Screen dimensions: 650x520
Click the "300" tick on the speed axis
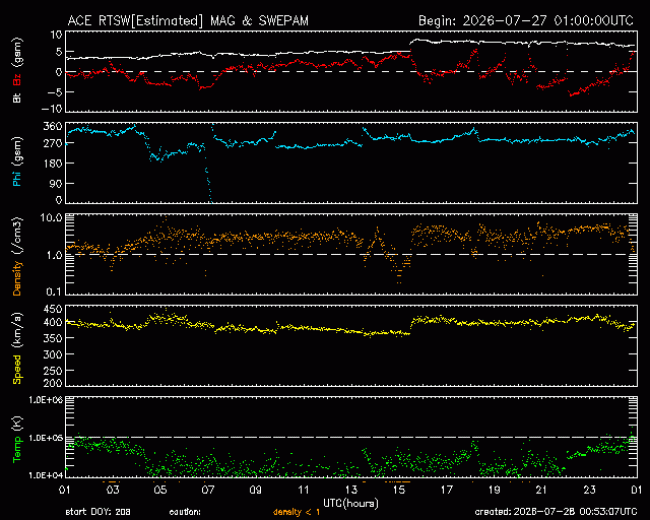pos(53,354)
